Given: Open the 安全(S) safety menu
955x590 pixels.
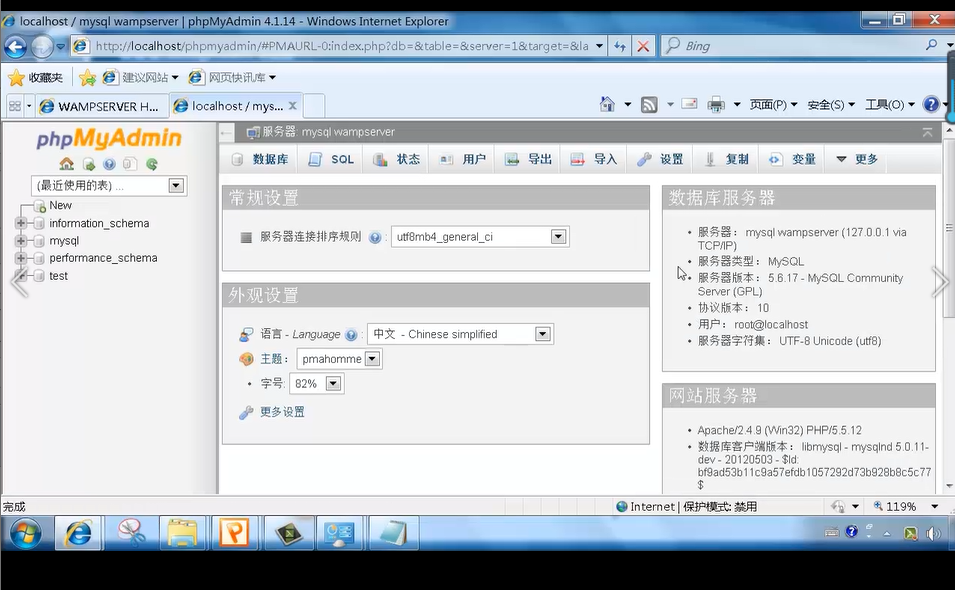Looking at the screenshot, I should [831, 105].
